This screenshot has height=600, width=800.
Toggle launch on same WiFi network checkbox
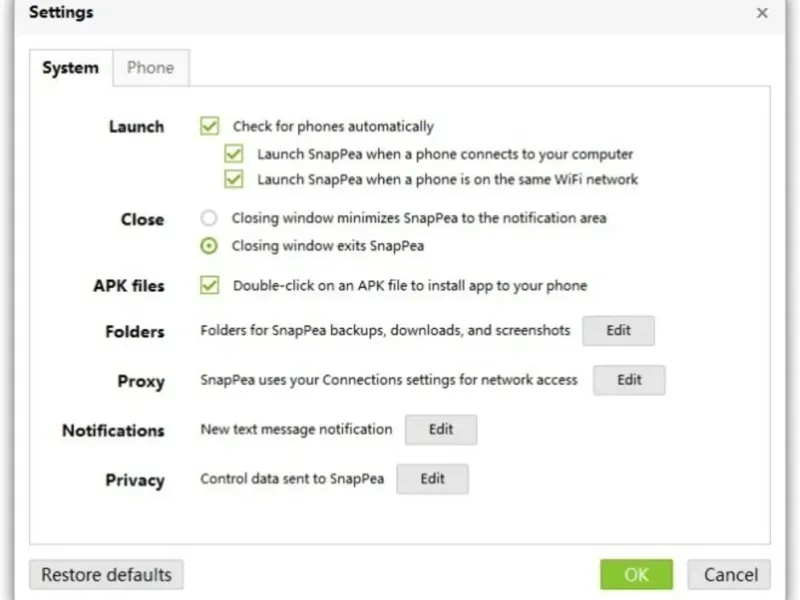[x=234, y=180]
